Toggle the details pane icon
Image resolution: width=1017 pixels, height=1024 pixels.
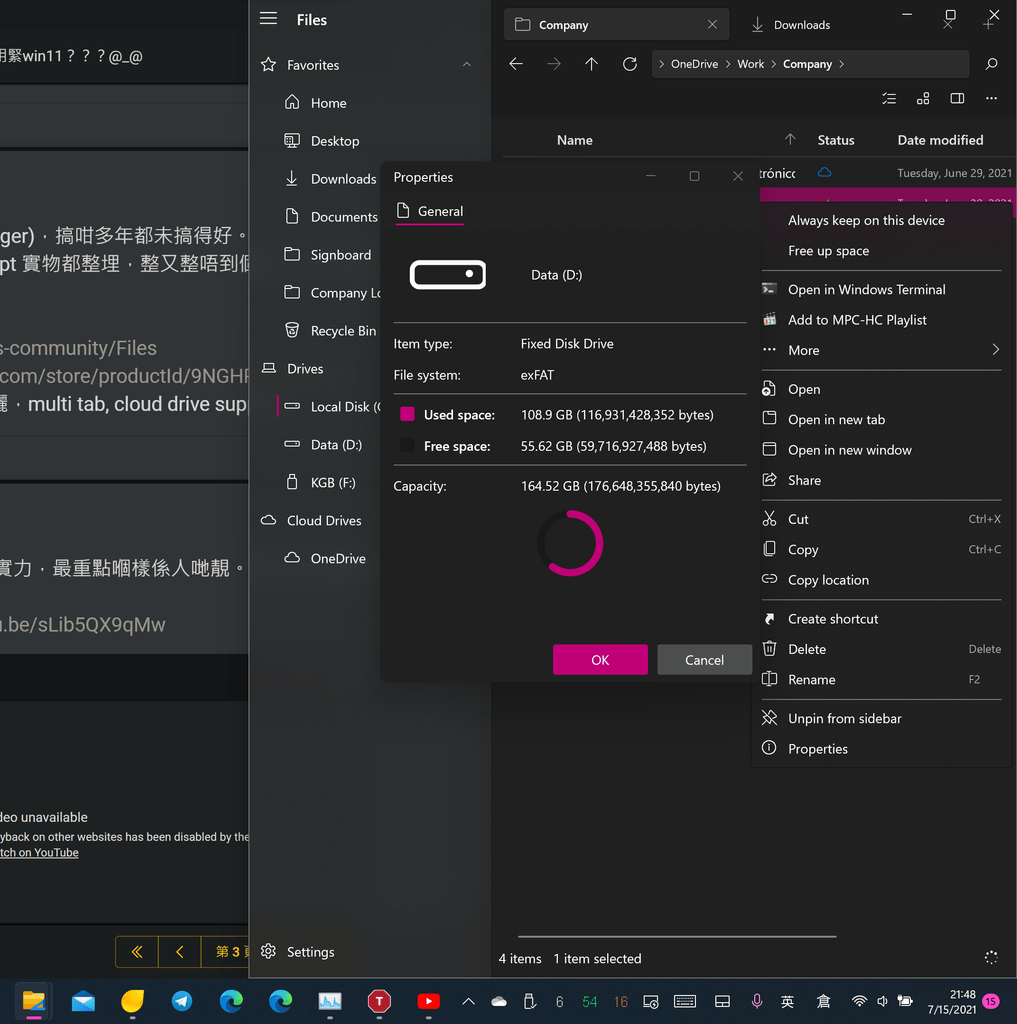tap(957, 98)
